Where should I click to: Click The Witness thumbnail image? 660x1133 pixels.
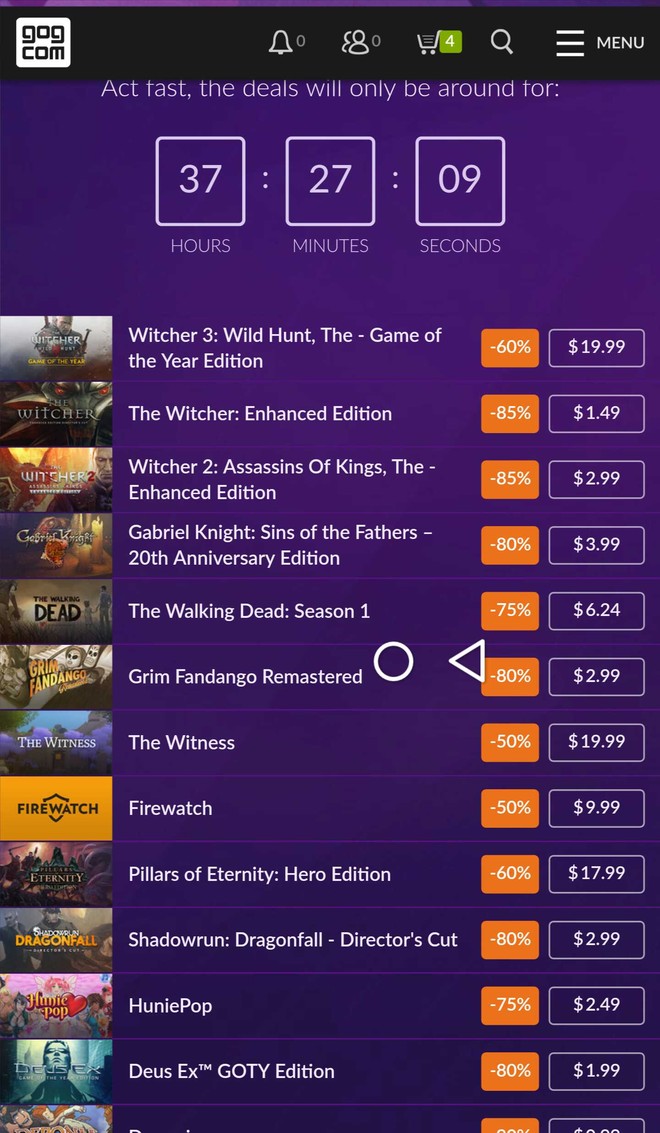[56, 742]
